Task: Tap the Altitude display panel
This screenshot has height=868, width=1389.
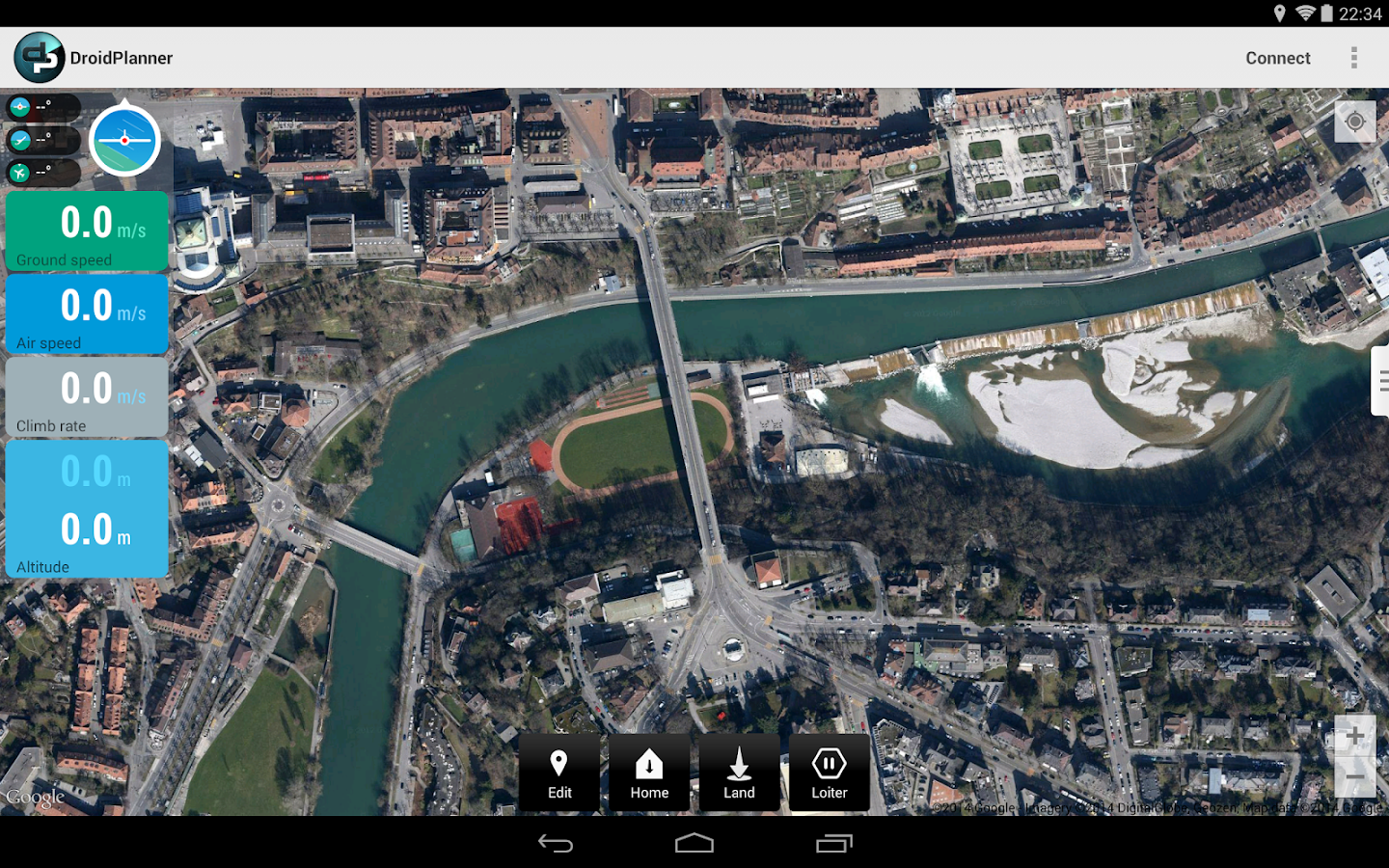Action: coord(86,508)
